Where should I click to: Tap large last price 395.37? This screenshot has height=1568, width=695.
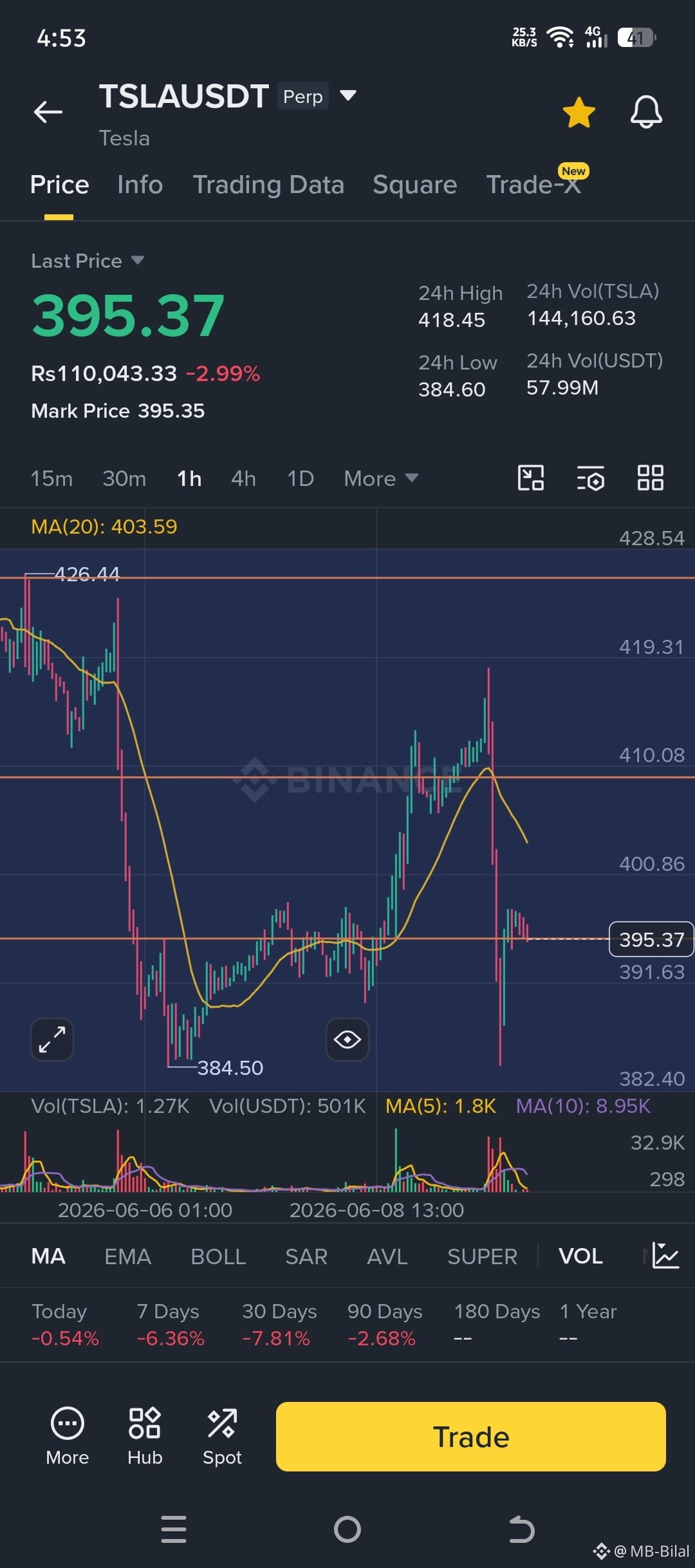coord(128,315)
